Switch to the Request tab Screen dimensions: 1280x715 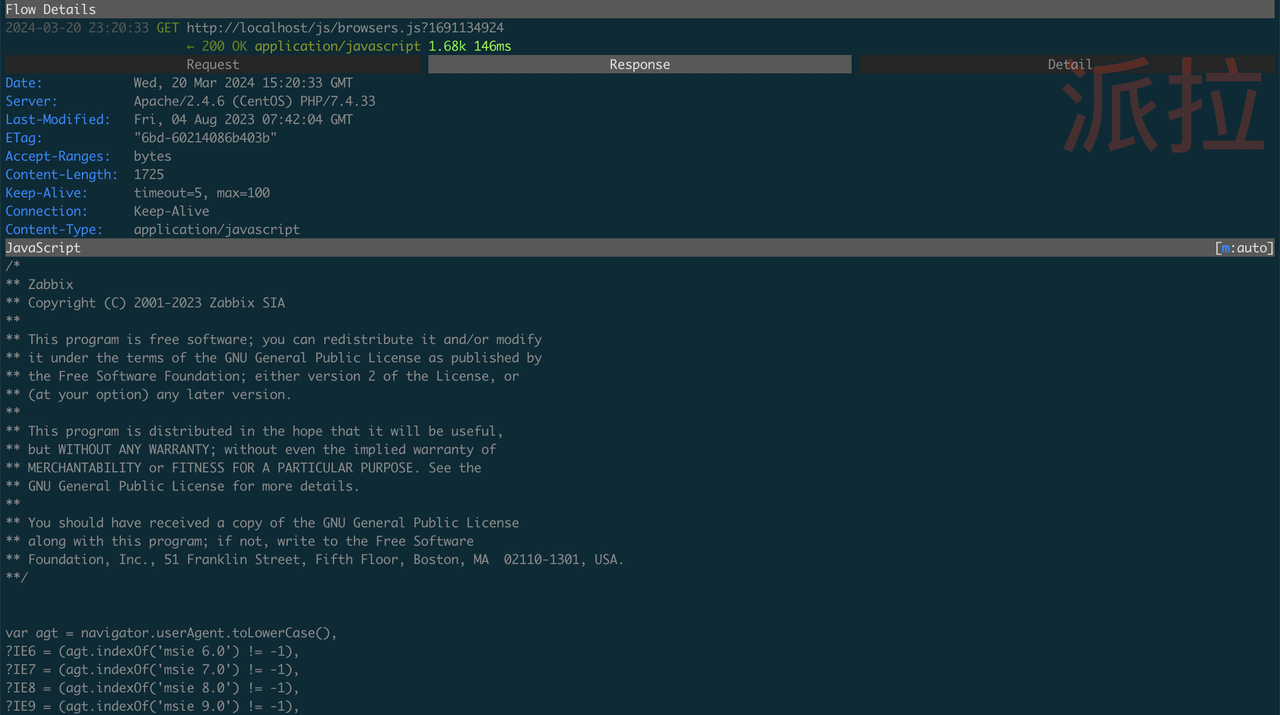(212, 65)
